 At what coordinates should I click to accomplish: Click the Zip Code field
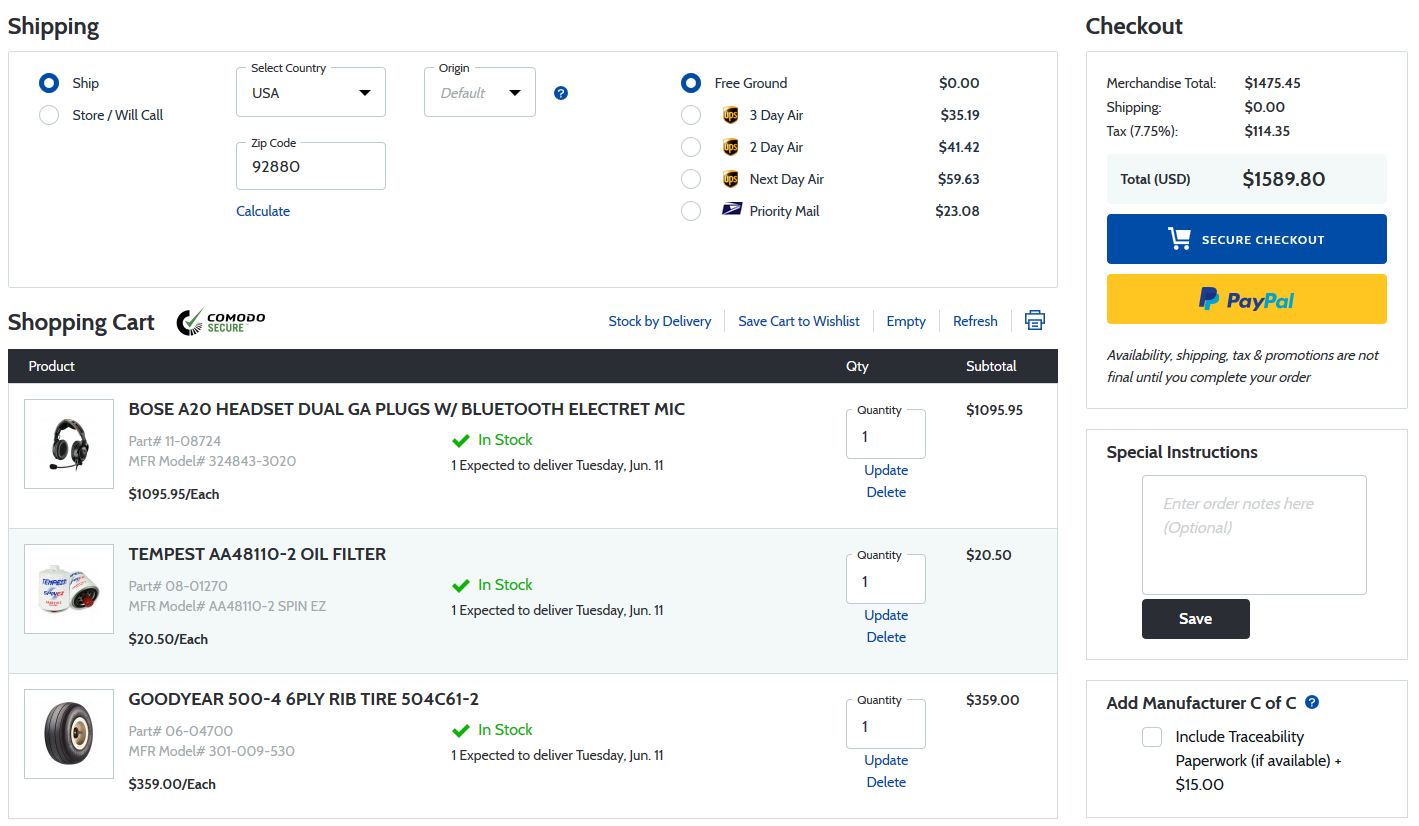311,166
